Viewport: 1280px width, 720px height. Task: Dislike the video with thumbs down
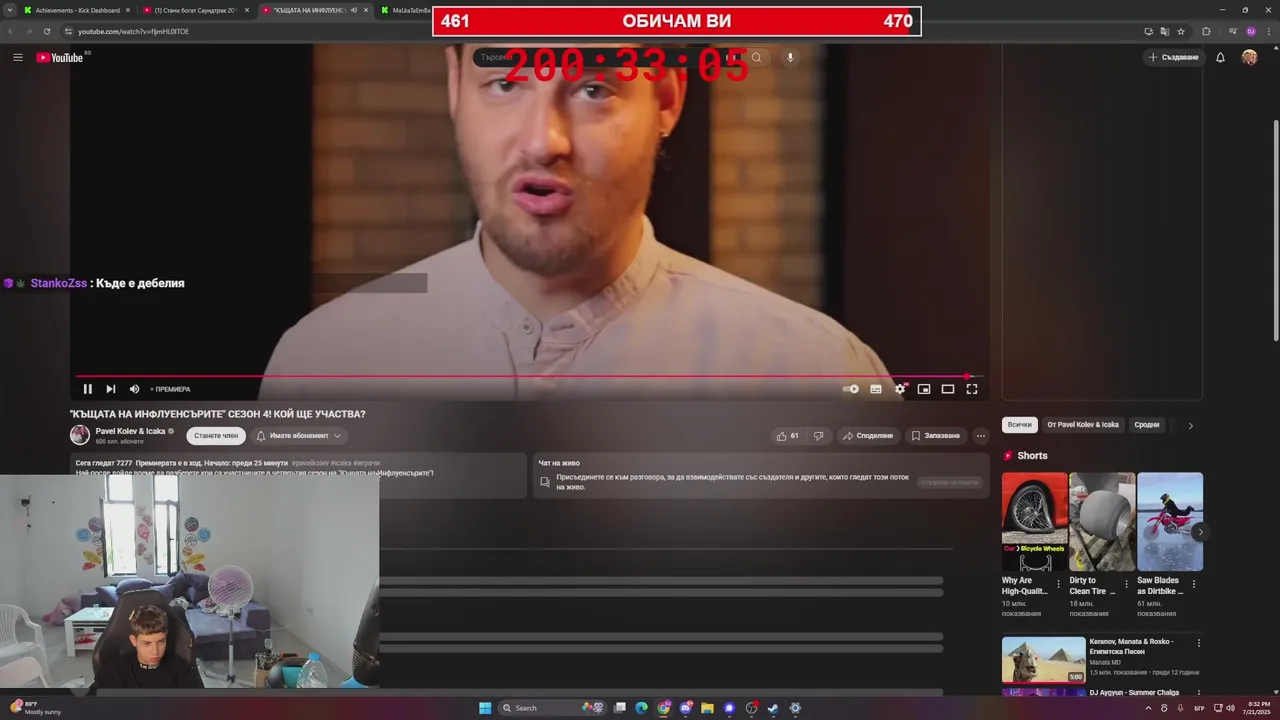click(819, 435)
